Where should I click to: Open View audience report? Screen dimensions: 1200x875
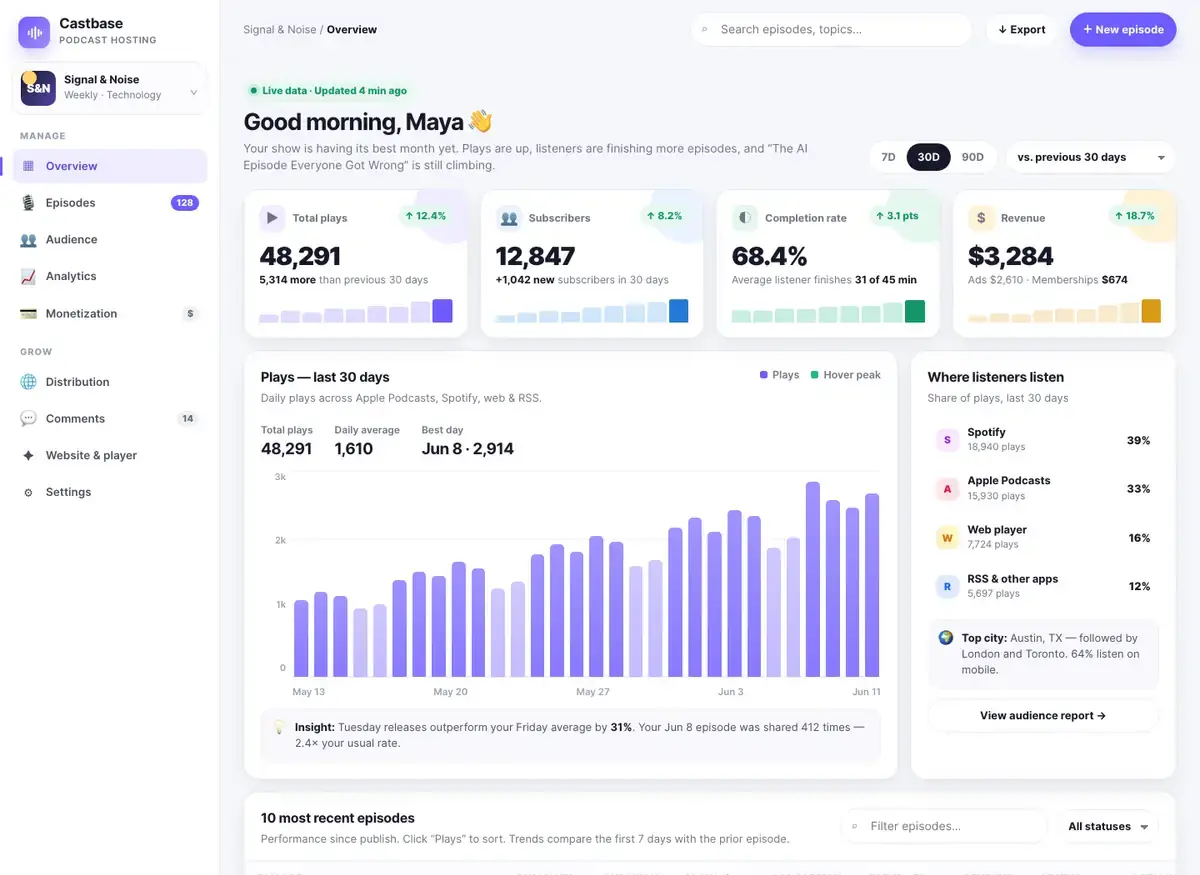(x=1043, y=716)
